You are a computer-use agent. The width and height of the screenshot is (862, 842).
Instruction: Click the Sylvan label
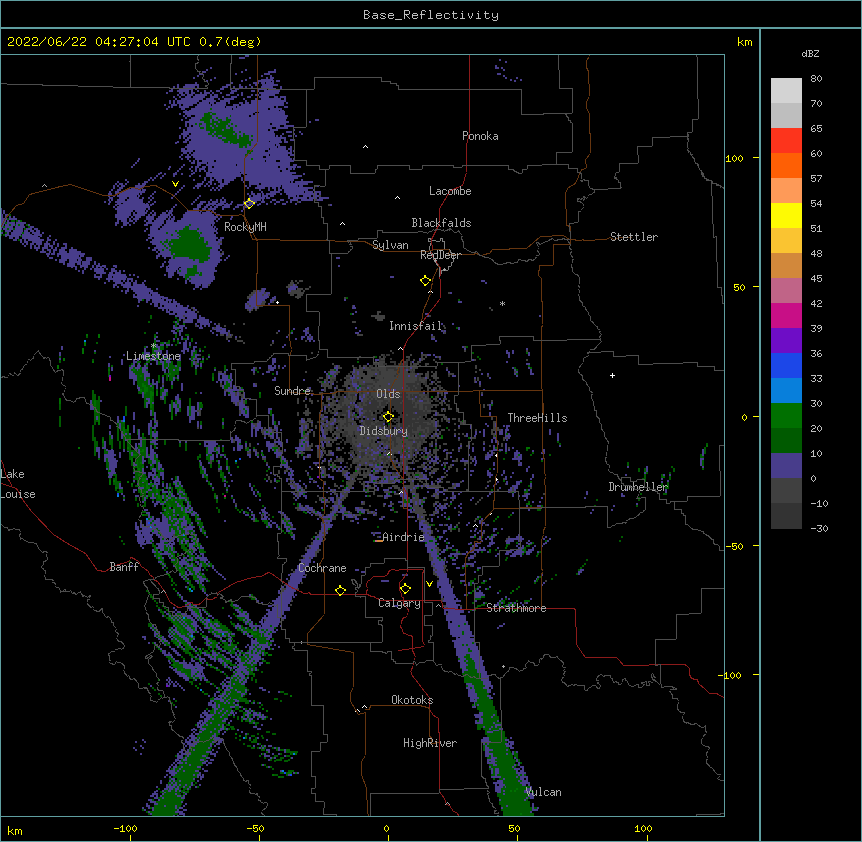click(390, 245)
